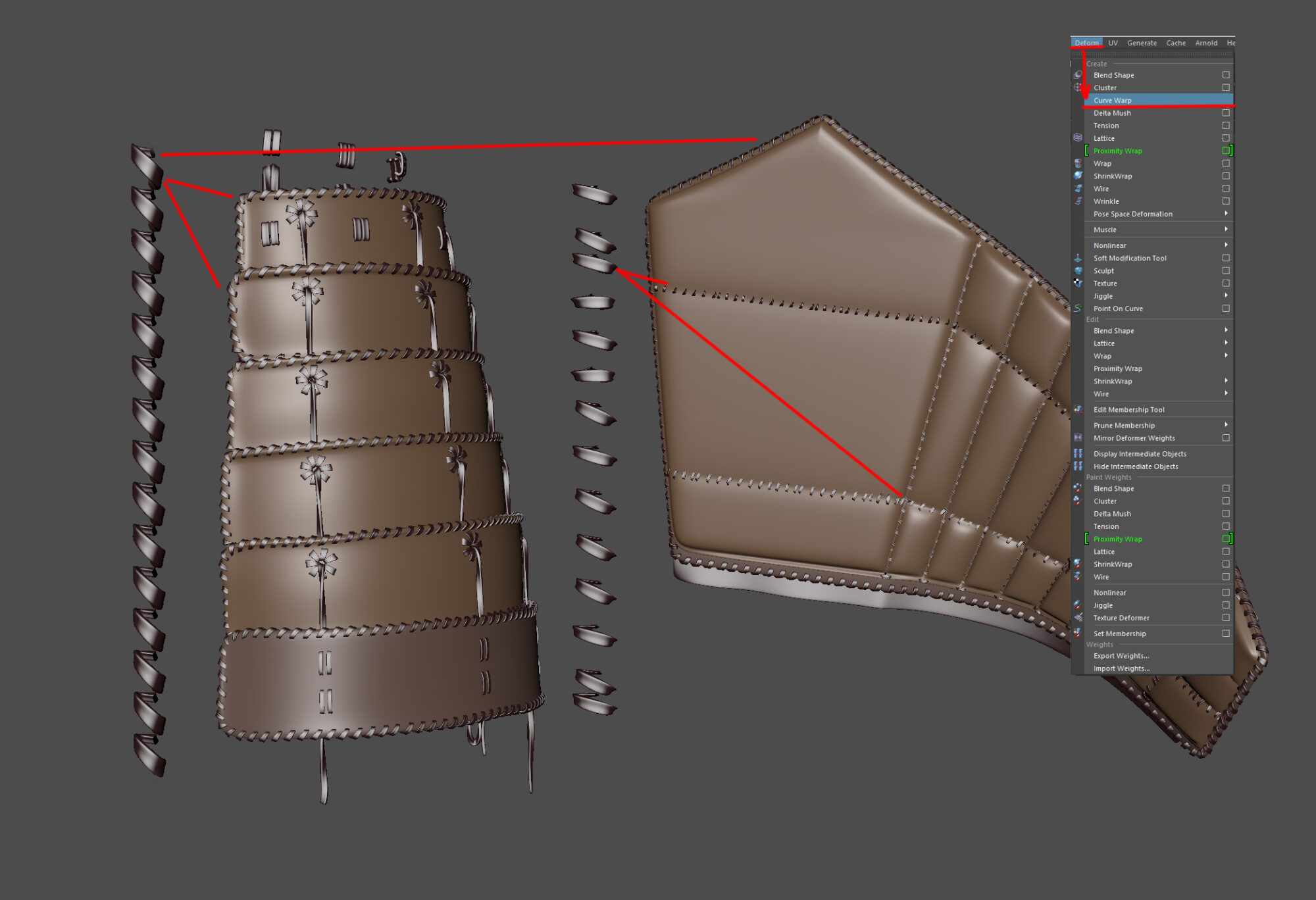Open the Wrinkle option box
The width and height of the screenshot is (1316, 900).
tap(1226, 201)
